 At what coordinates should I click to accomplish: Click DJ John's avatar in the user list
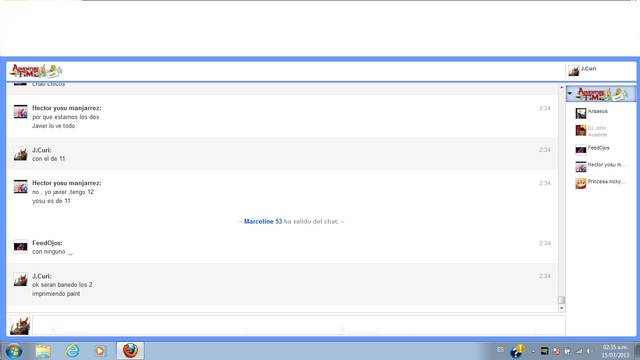pyautogui.click(x=581, y=131)
